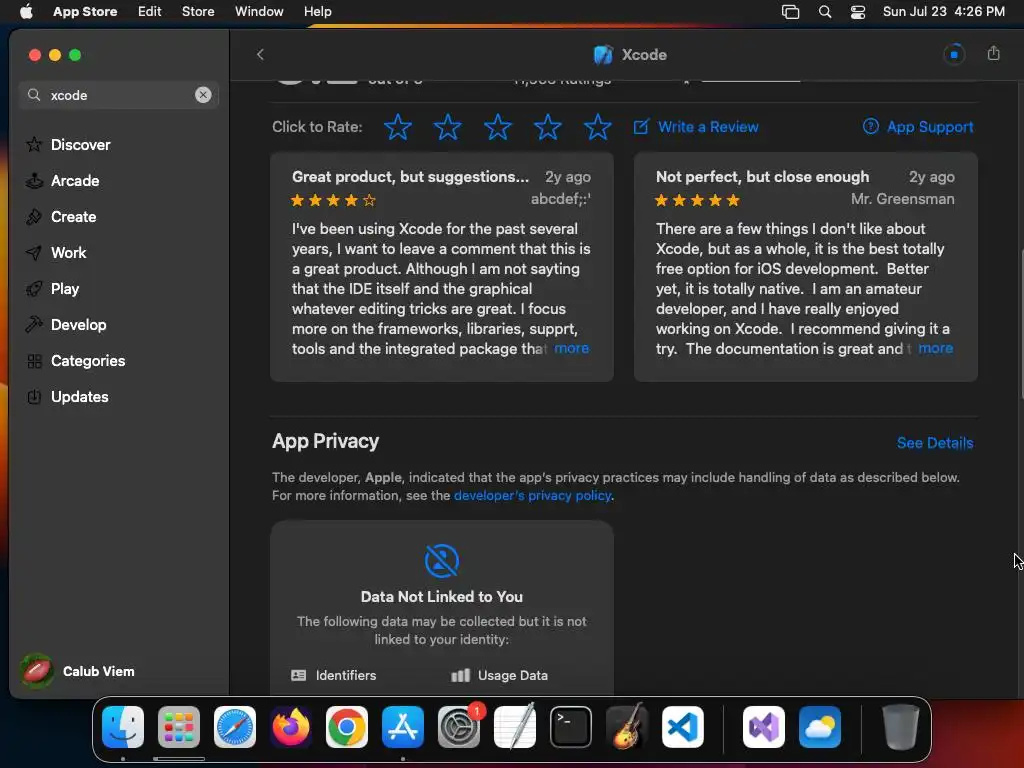
Task: Open TextEdit from the Dock
Action: [515, 727]
